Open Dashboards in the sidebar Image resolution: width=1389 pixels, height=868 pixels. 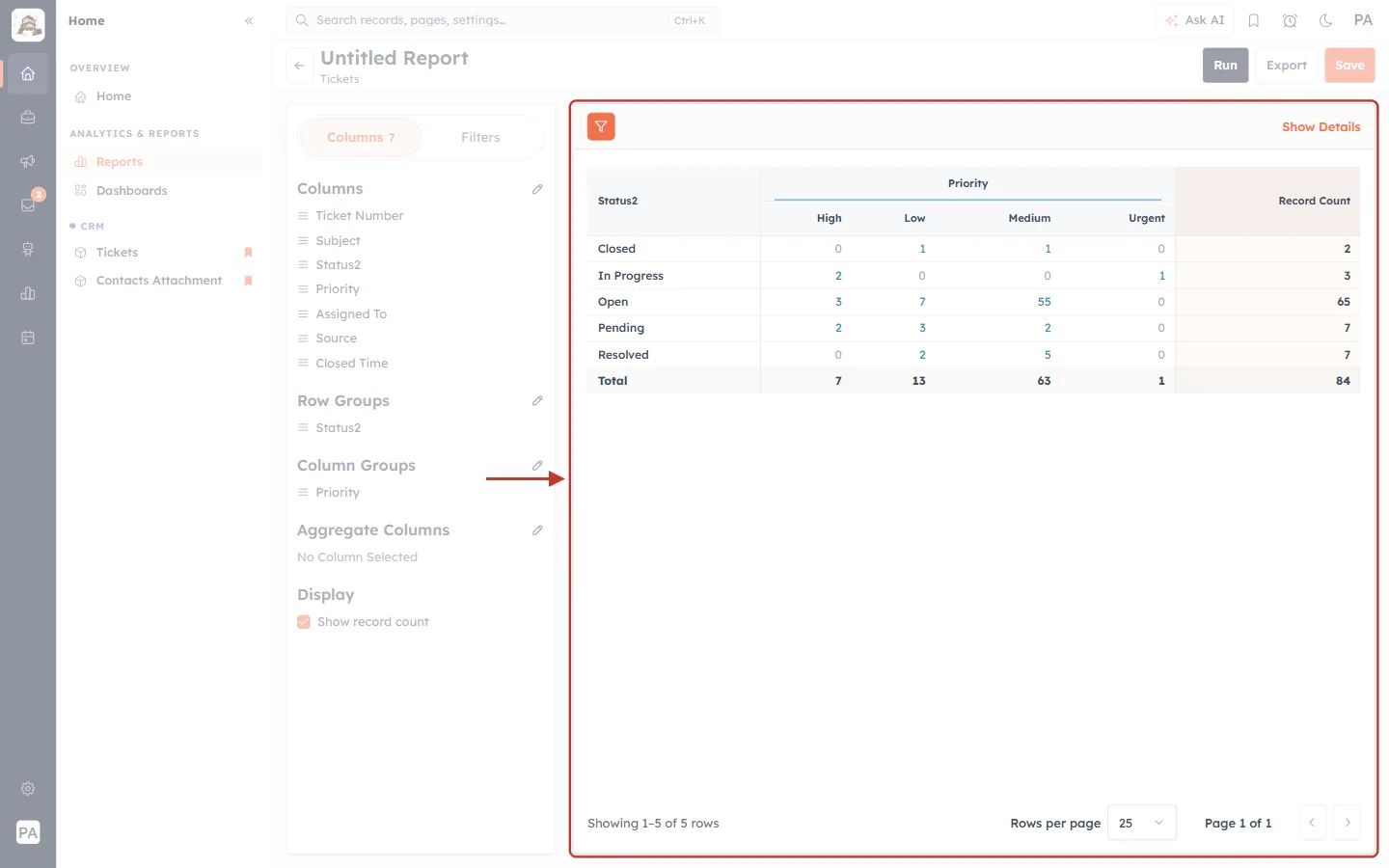tap(132, 191)
